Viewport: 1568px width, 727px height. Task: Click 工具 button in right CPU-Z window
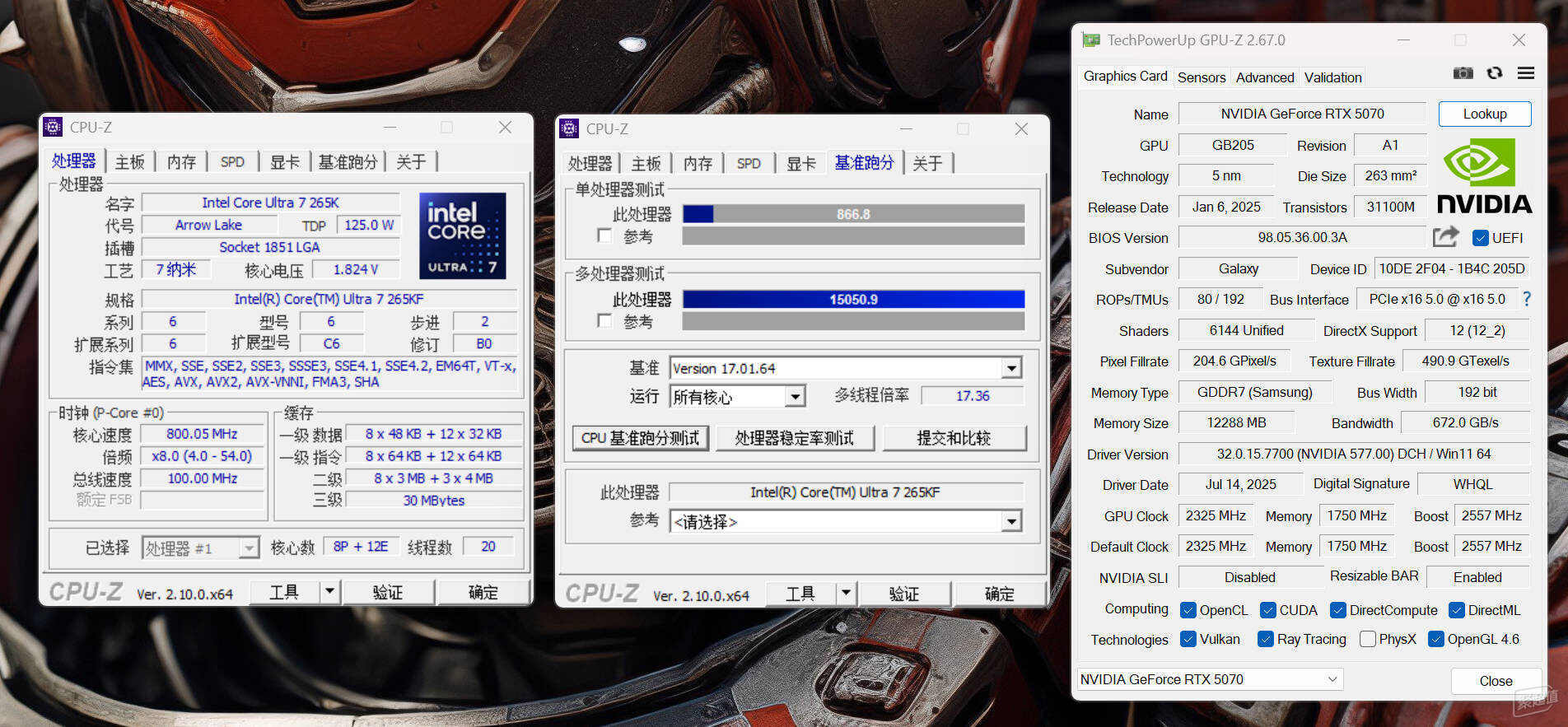(x=800, y=594)
